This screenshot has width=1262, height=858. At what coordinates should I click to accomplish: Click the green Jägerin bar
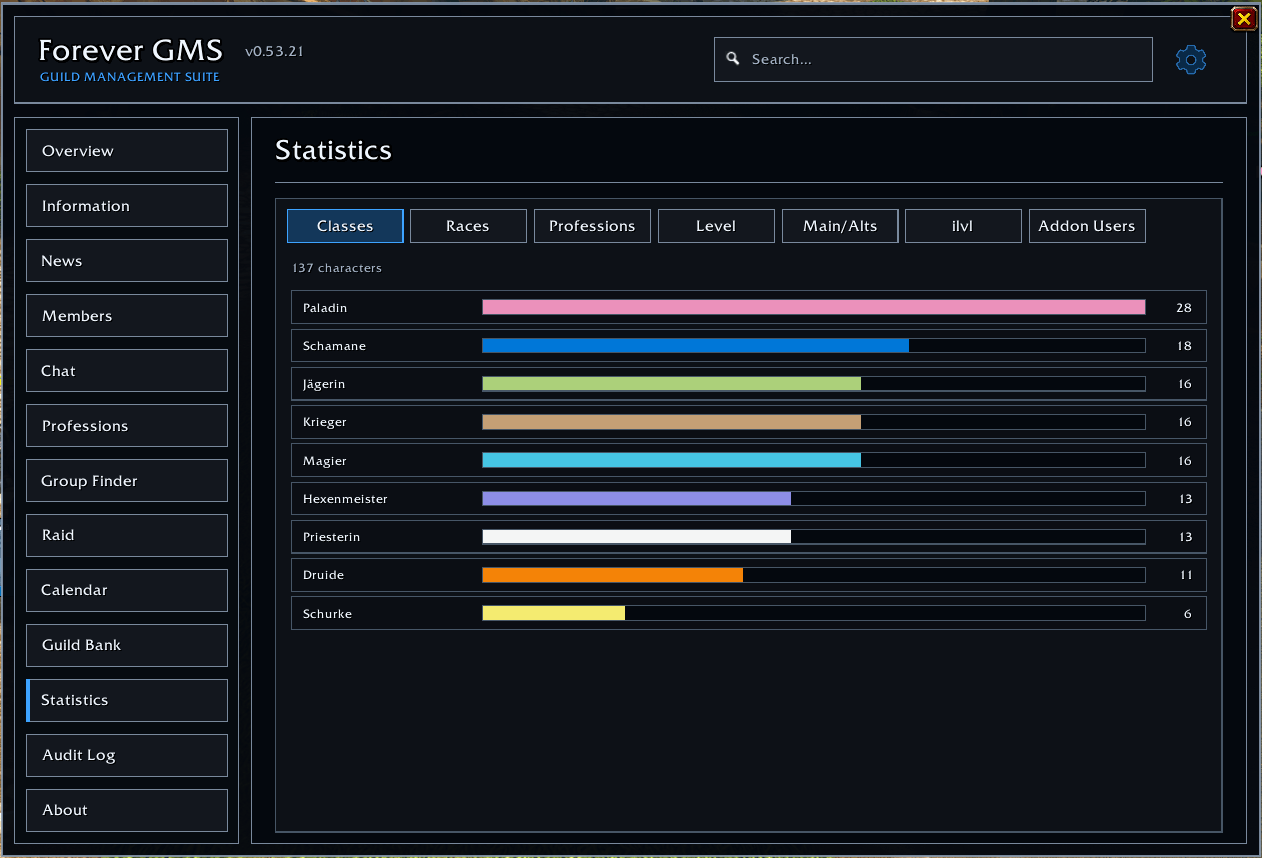point(672,384)
